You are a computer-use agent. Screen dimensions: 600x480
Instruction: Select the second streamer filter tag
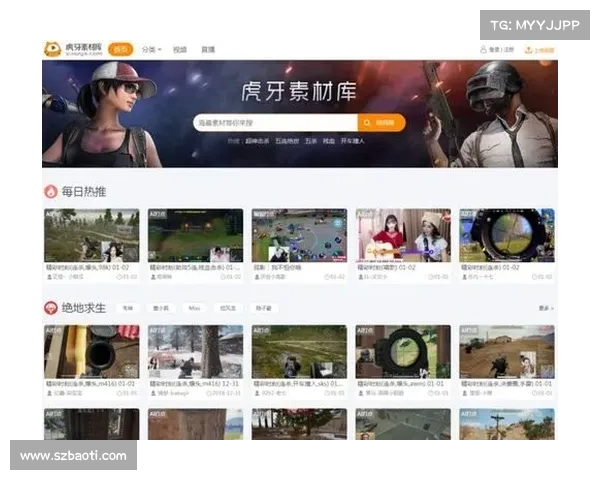(161, 308)
